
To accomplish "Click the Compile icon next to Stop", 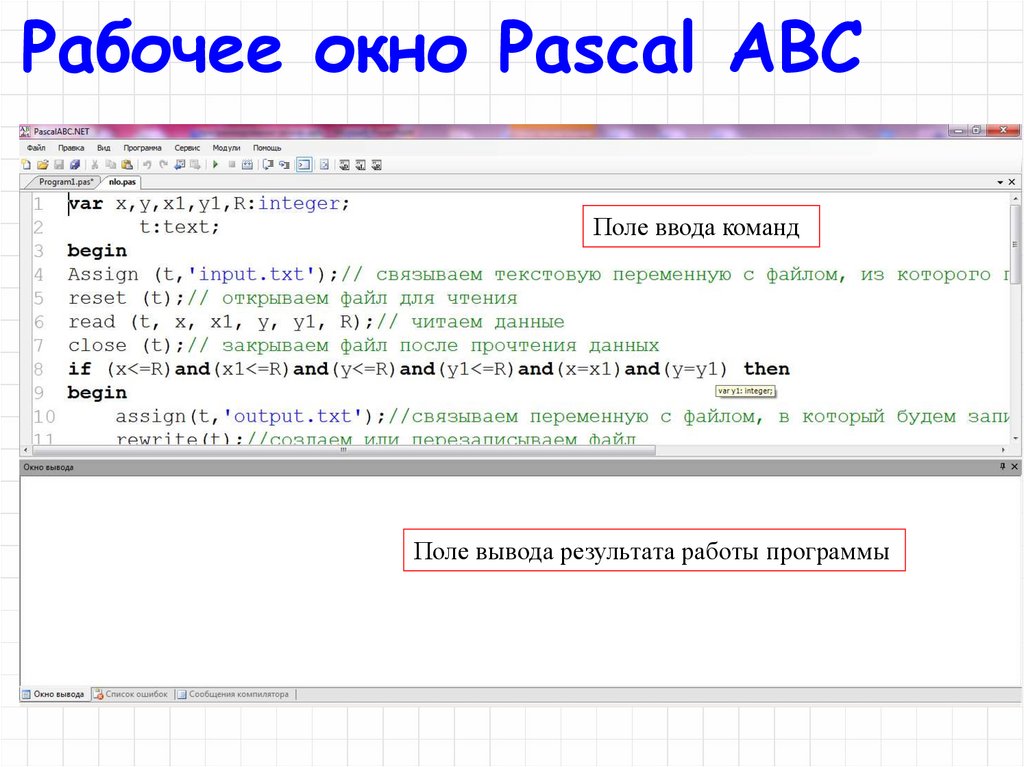I will pyautogui.click(x=248, y=165).
